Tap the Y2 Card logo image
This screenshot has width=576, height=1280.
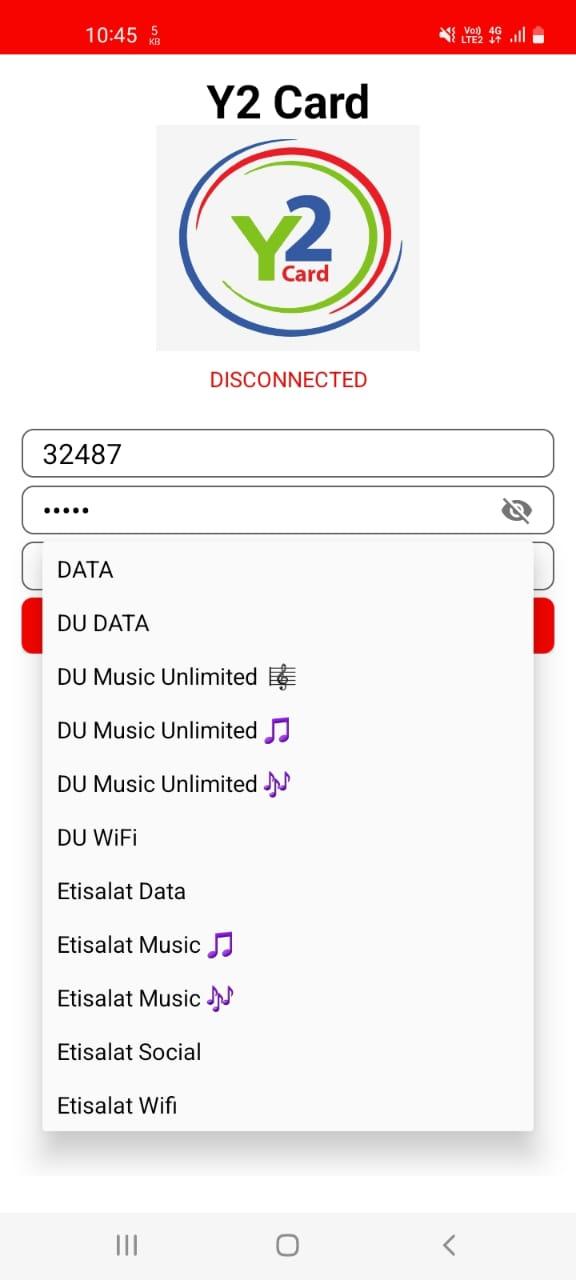tap(288, 238)
